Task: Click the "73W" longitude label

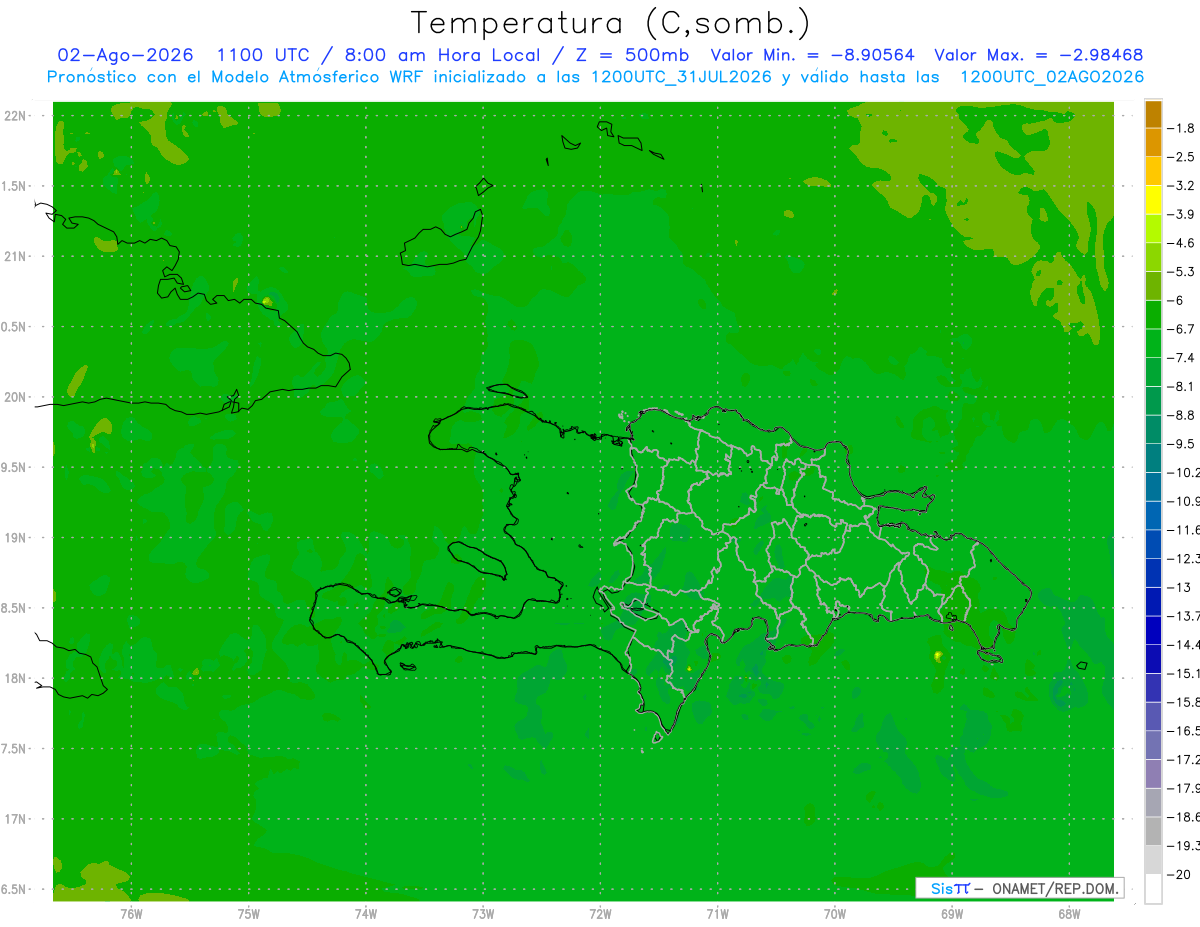Action: tap(483, 914)
